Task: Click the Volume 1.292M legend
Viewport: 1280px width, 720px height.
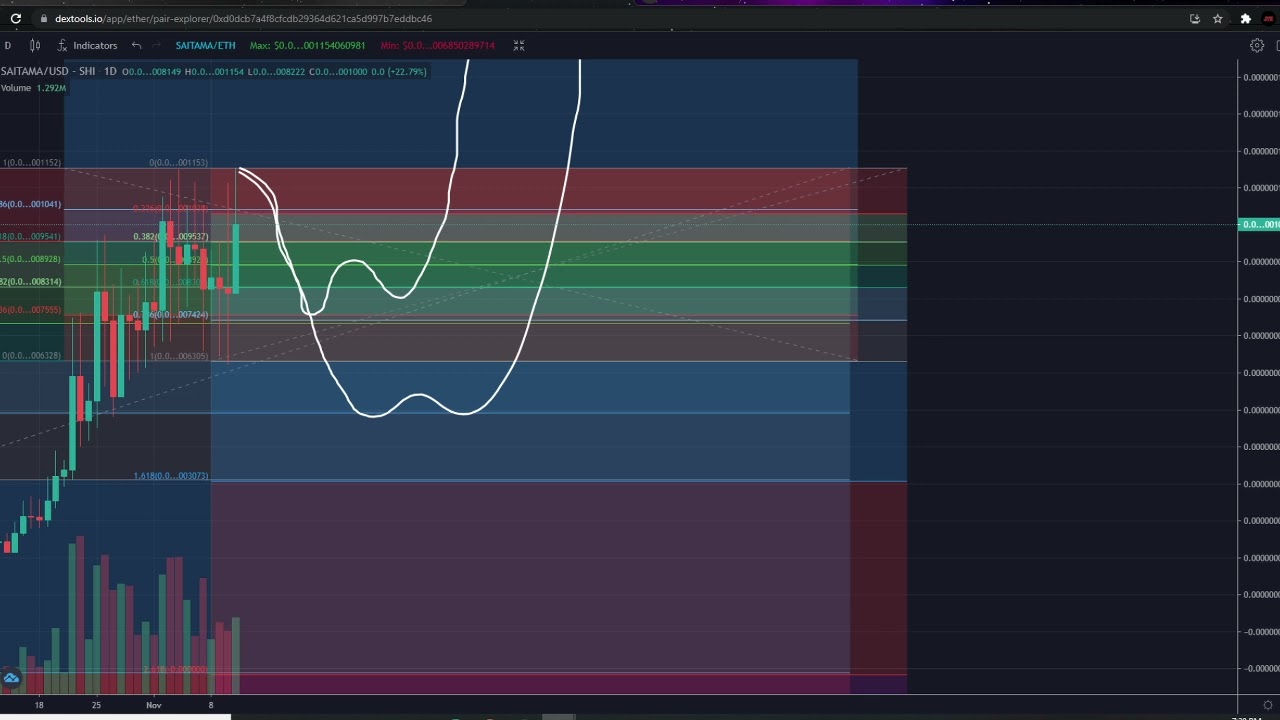Action: click(x=33, y=88)
